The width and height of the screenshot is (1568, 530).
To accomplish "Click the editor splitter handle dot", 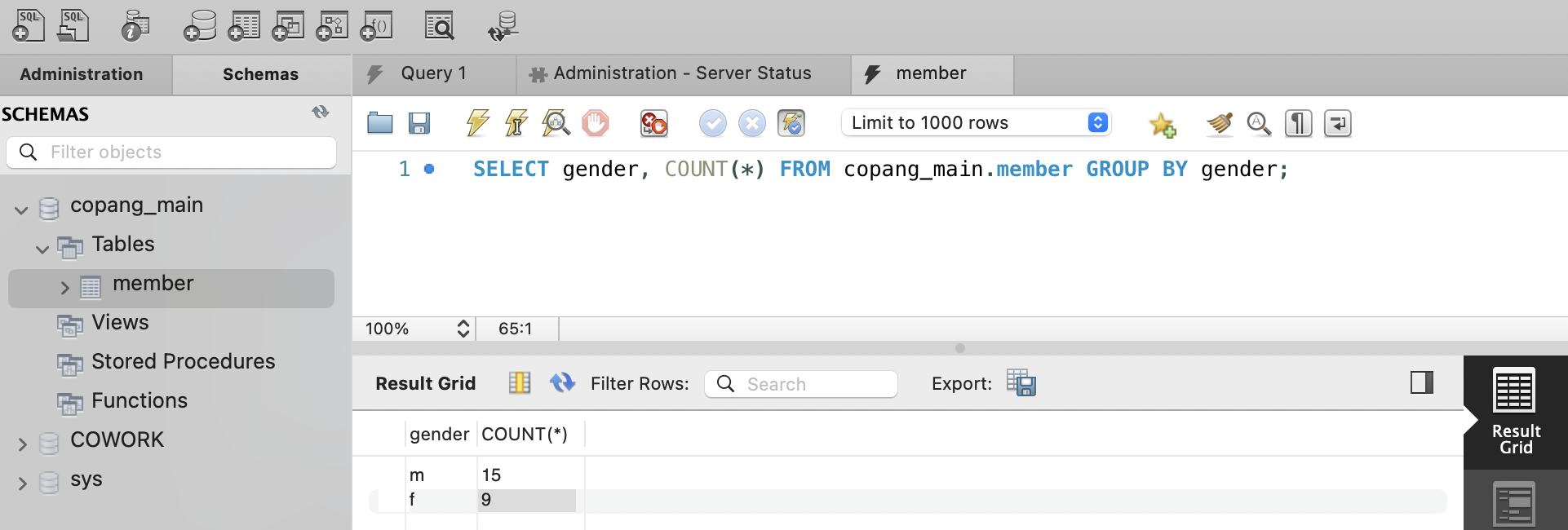I will [960, 348].
